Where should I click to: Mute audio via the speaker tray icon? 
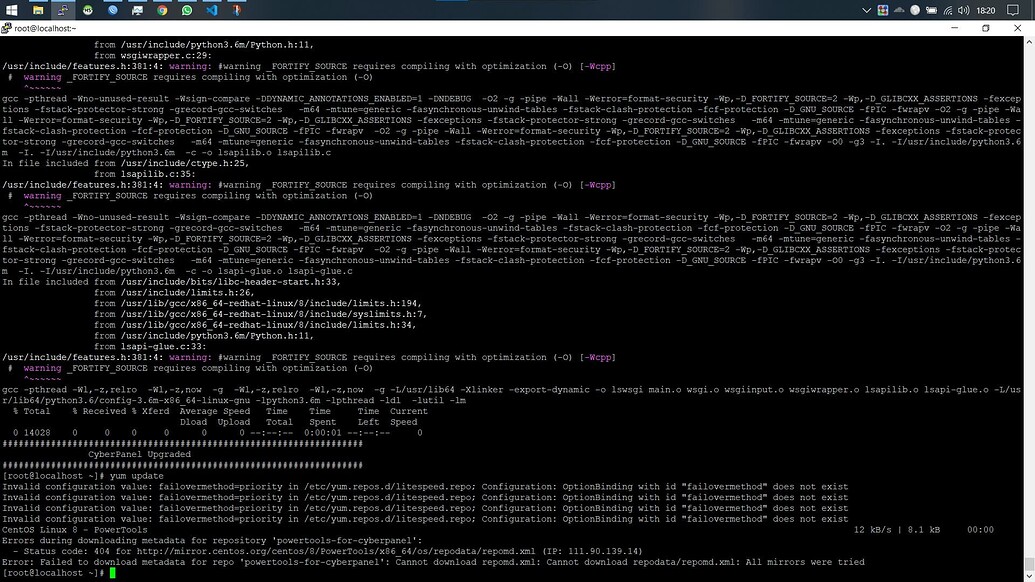(x=963, y=10)
